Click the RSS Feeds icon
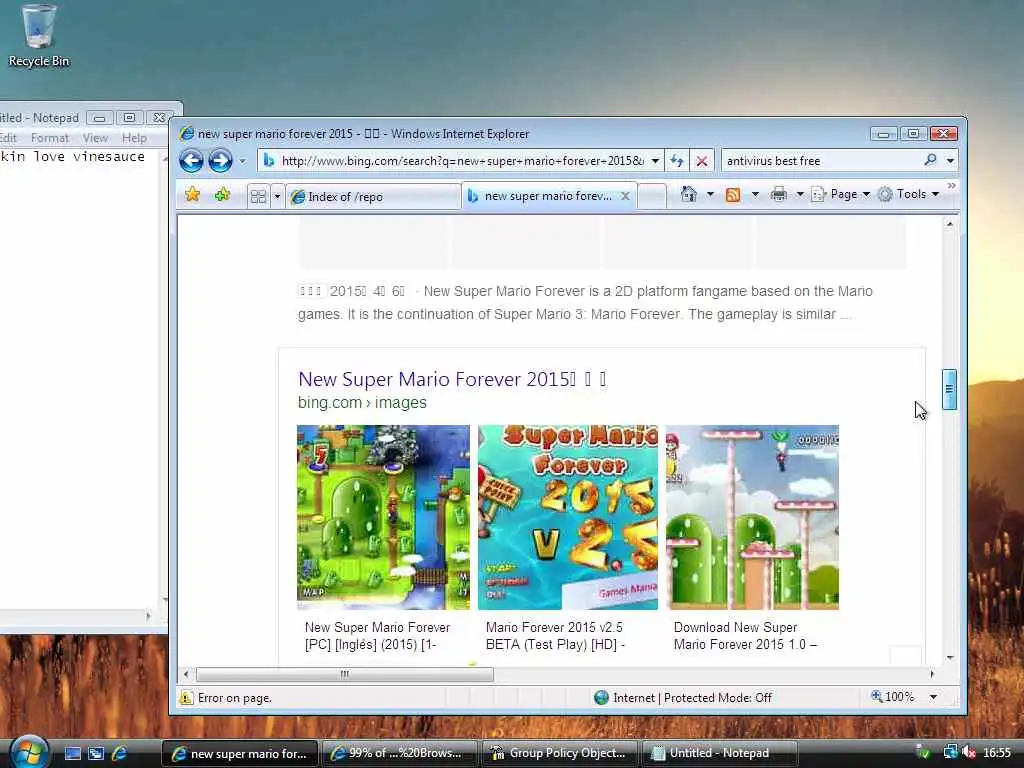The width and height of the screenshot is (1024, 768). (x=733, y=195)
